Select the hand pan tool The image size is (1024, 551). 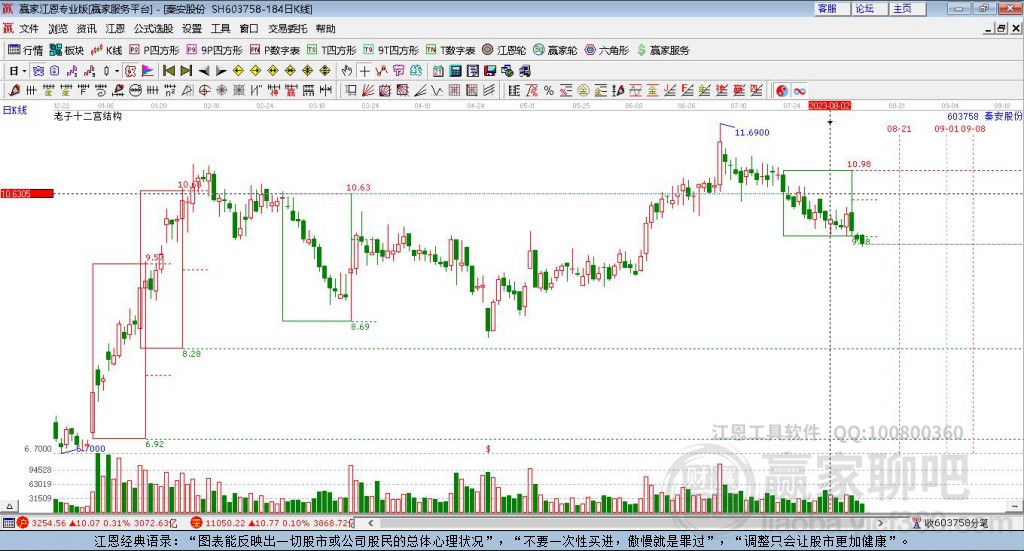point(347,71)
